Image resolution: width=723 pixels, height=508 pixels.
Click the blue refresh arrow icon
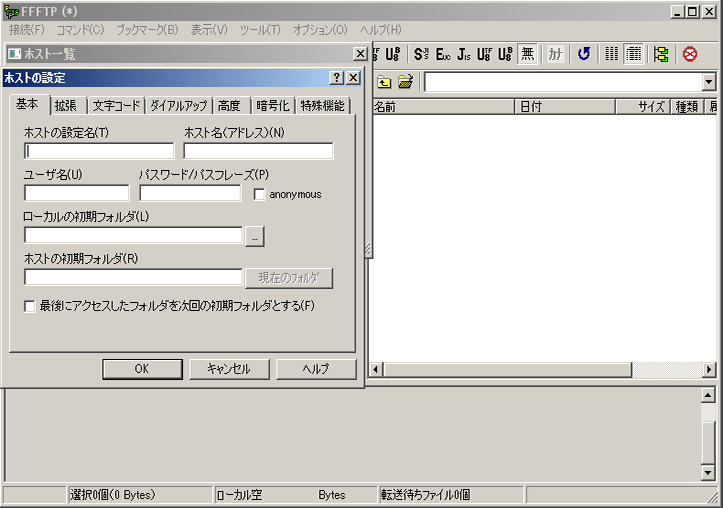coord(584,54)
